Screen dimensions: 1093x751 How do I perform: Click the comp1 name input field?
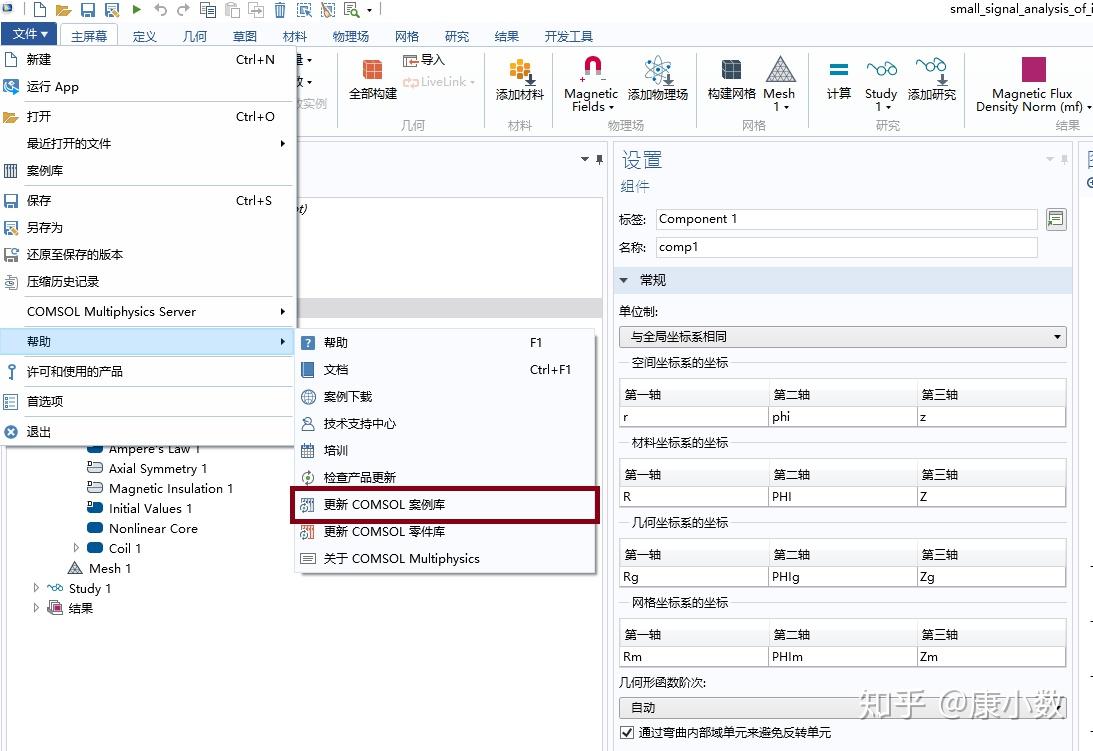(x=846, y=247)
